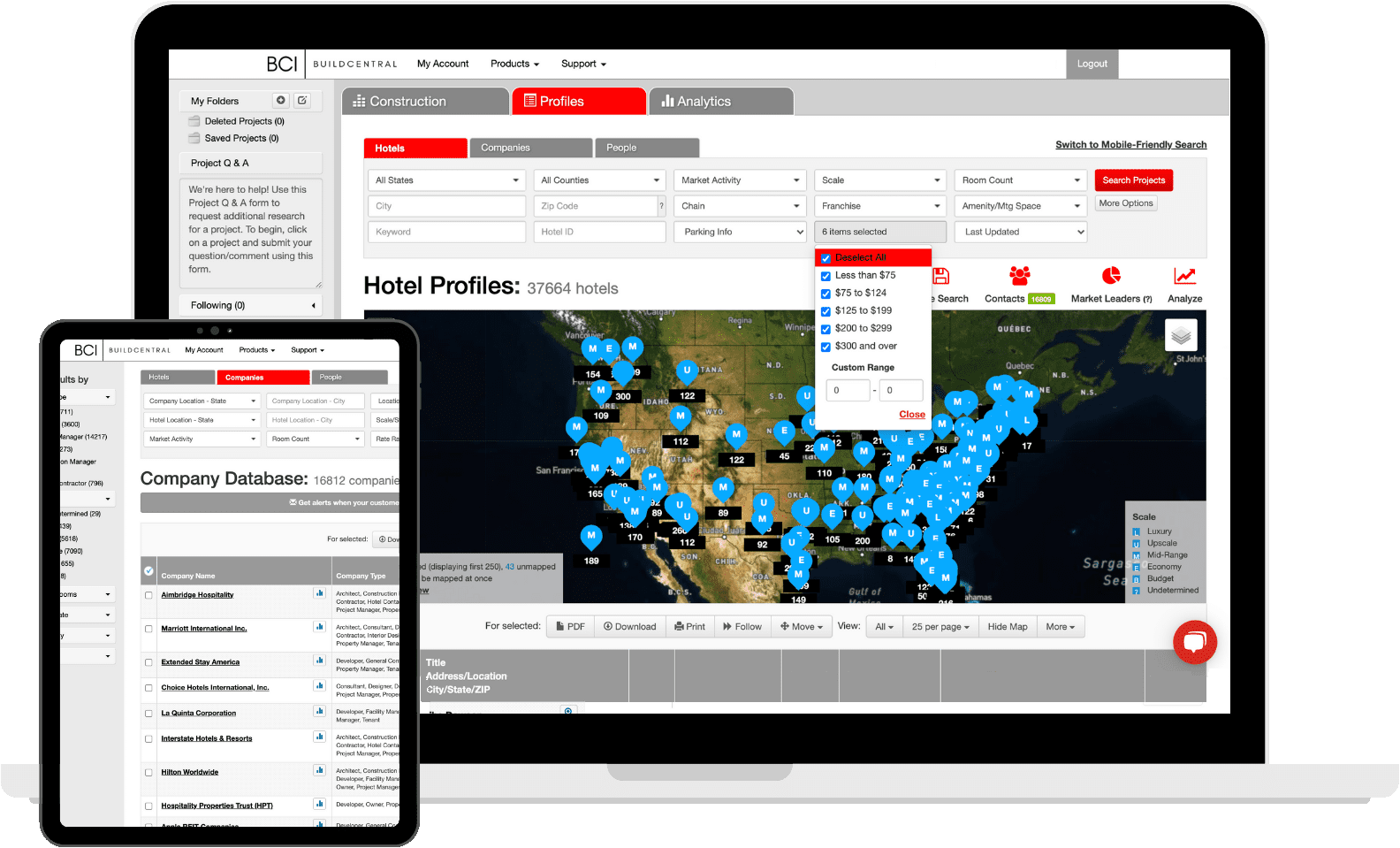Click the Hilton Worldwide company link

189,772
